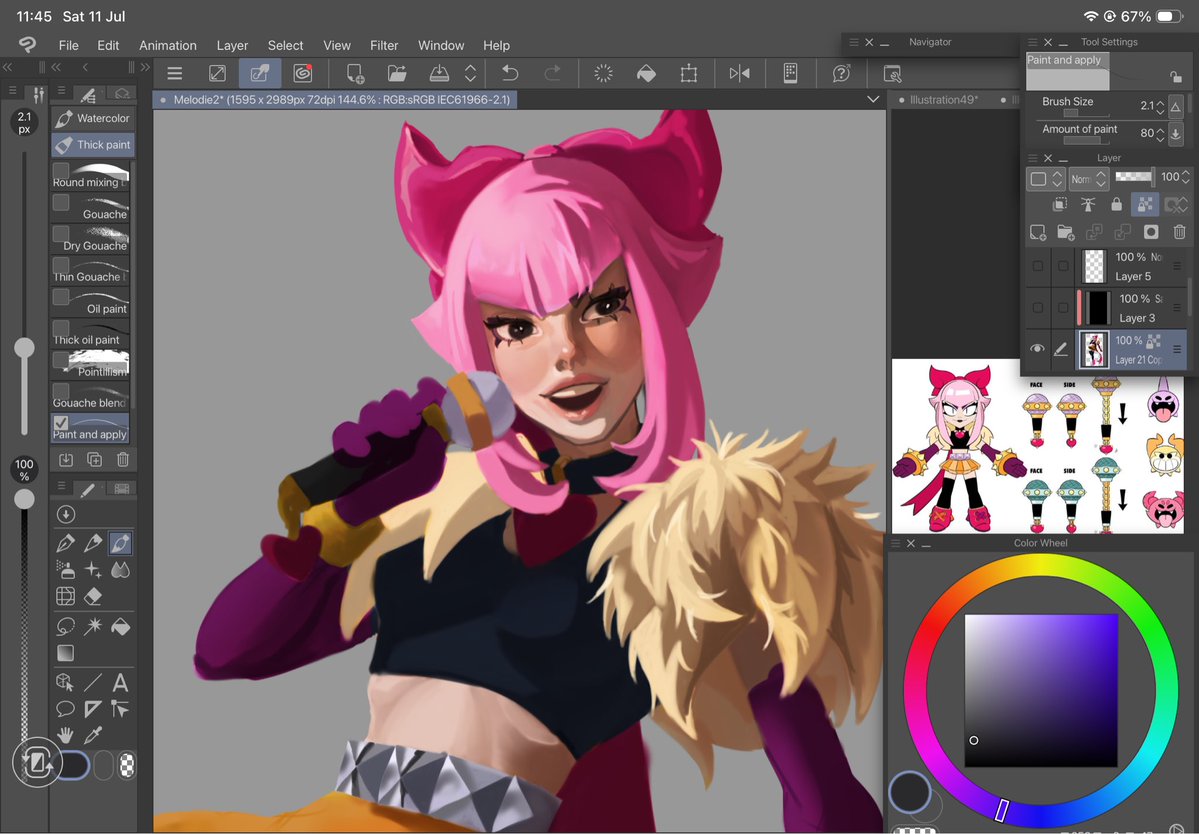Adjust Amount of paint stepper arrows
The width and height of the screenshot is (1199, 834).
(1160, 134)
